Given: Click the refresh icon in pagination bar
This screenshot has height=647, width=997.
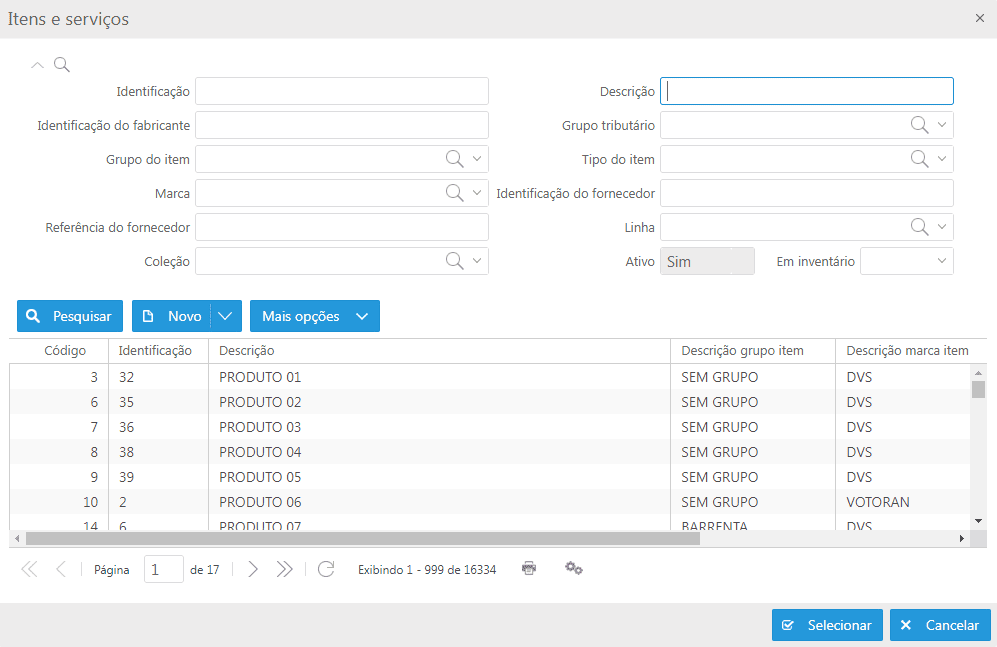Looking at the screenshot, I should [326, 569].
